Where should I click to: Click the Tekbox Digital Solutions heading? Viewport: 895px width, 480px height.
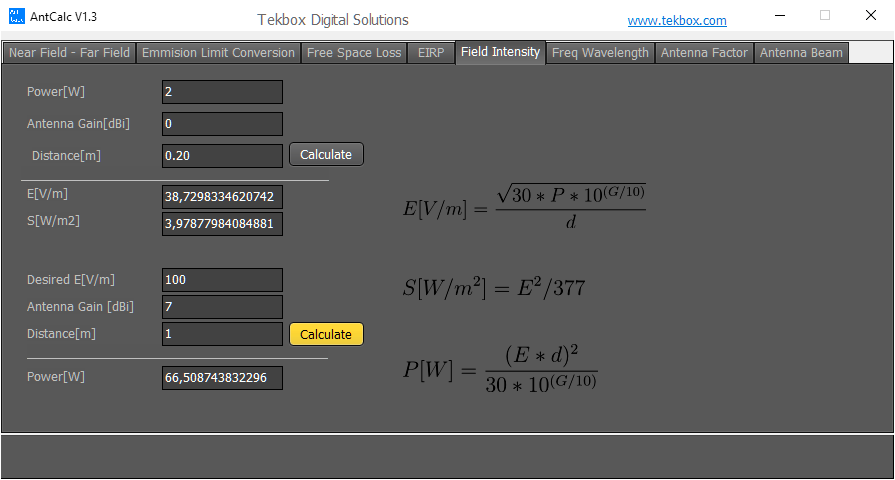(333, 20)
